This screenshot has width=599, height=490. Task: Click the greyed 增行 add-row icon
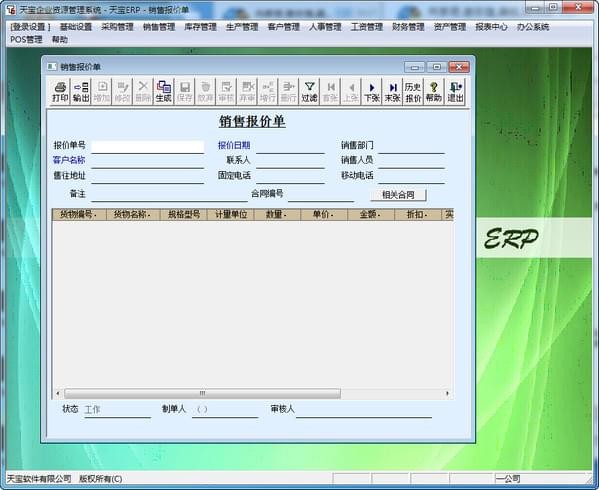coord(267,92)
